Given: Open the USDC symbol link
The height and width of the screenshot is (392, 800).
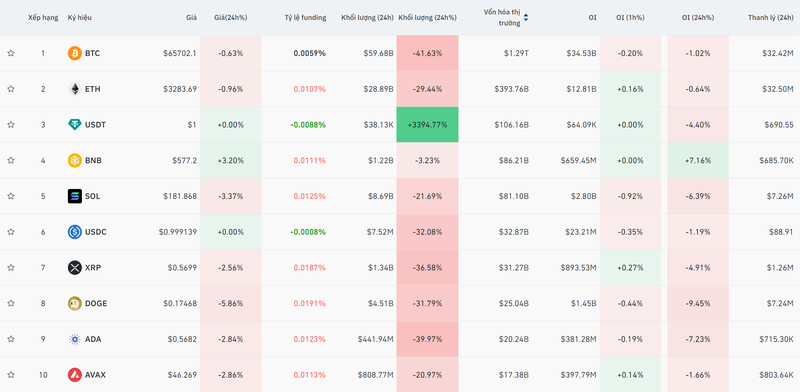Looking at the screenshot, I should click(95, 232).
